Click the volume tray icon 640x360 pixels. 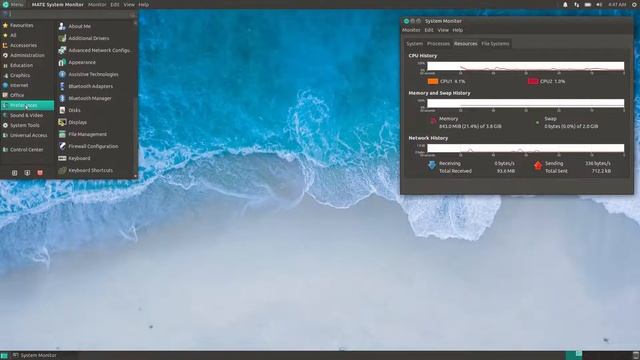click(x=599, y=4)
